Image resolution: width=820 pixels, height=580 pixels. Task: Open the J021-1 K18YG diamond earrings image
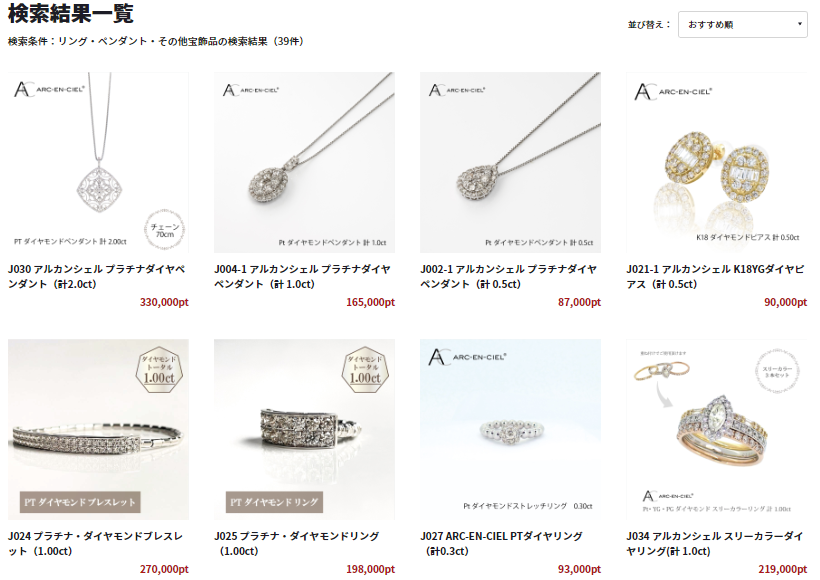[x=716, y=163]
